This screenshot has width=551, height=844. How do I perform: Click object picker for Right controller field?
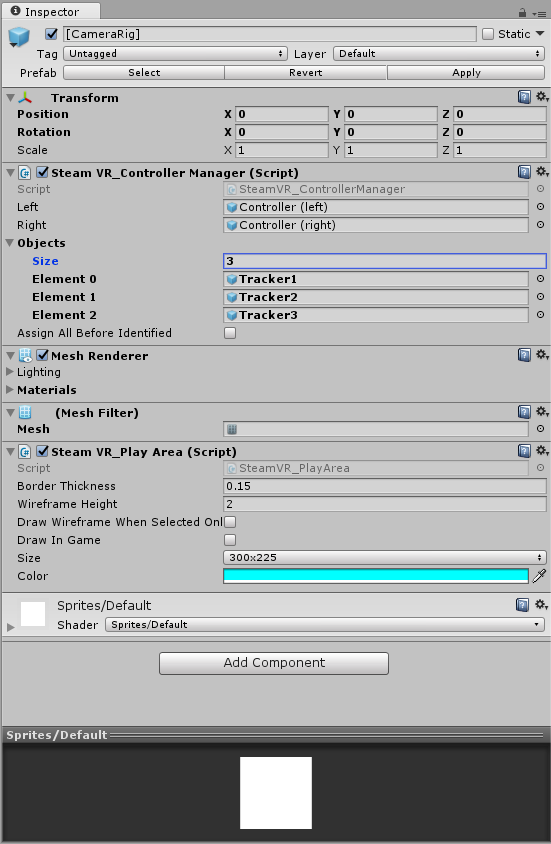[x=540, y=224]
